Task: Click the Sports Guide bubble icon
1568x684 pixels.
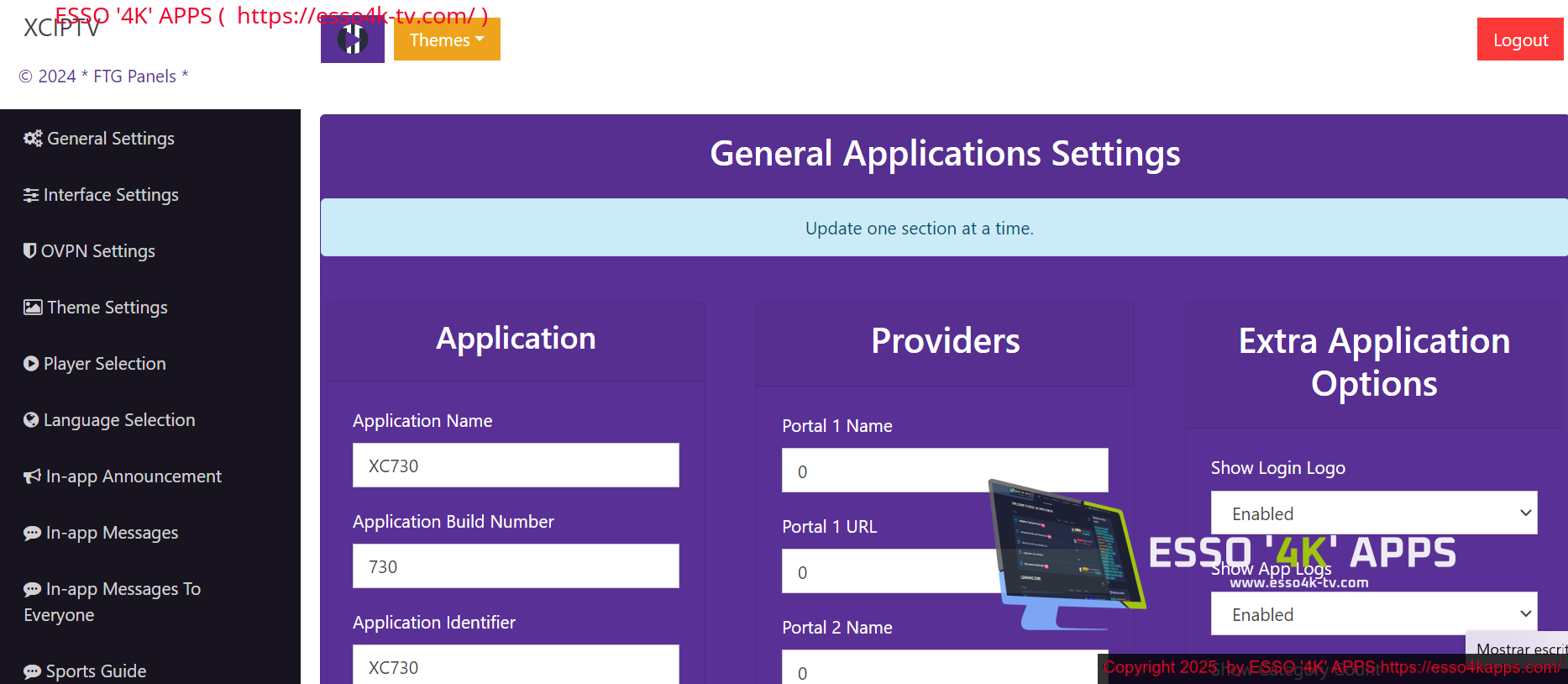Action: [x=32, y=671]
